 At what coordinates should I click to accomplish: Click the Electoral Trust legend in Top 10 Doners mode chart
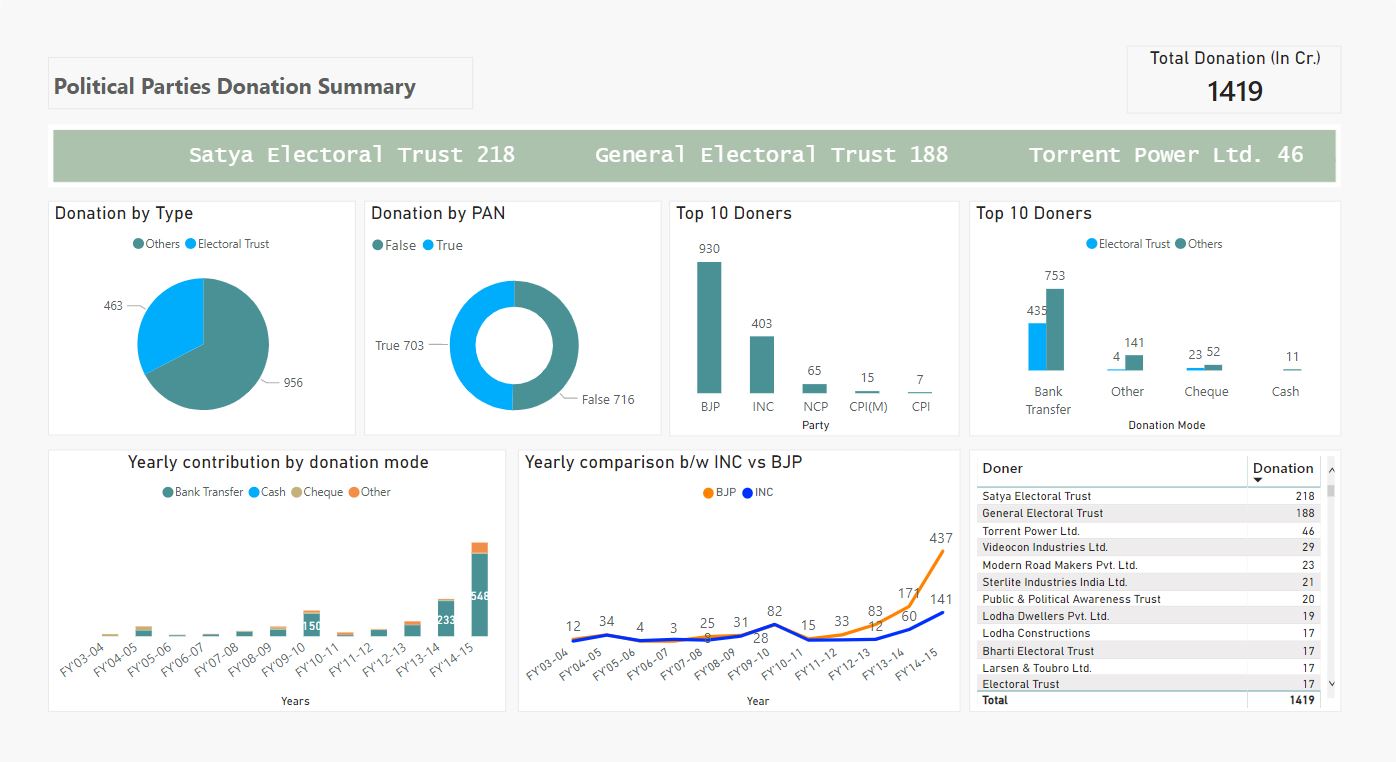1128,244
